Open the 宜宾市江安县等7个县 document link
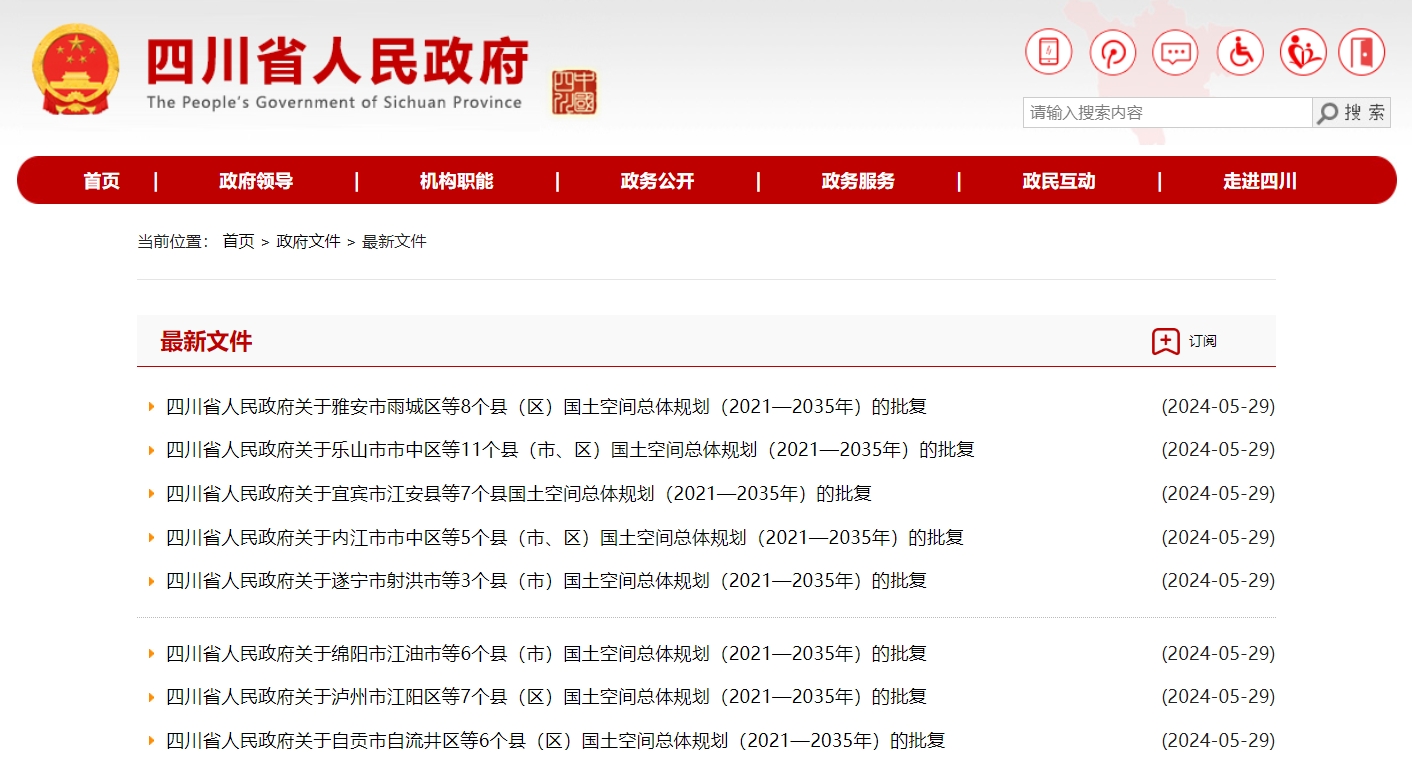This screenshot has width=1412, height=762. tap(518, 494)
